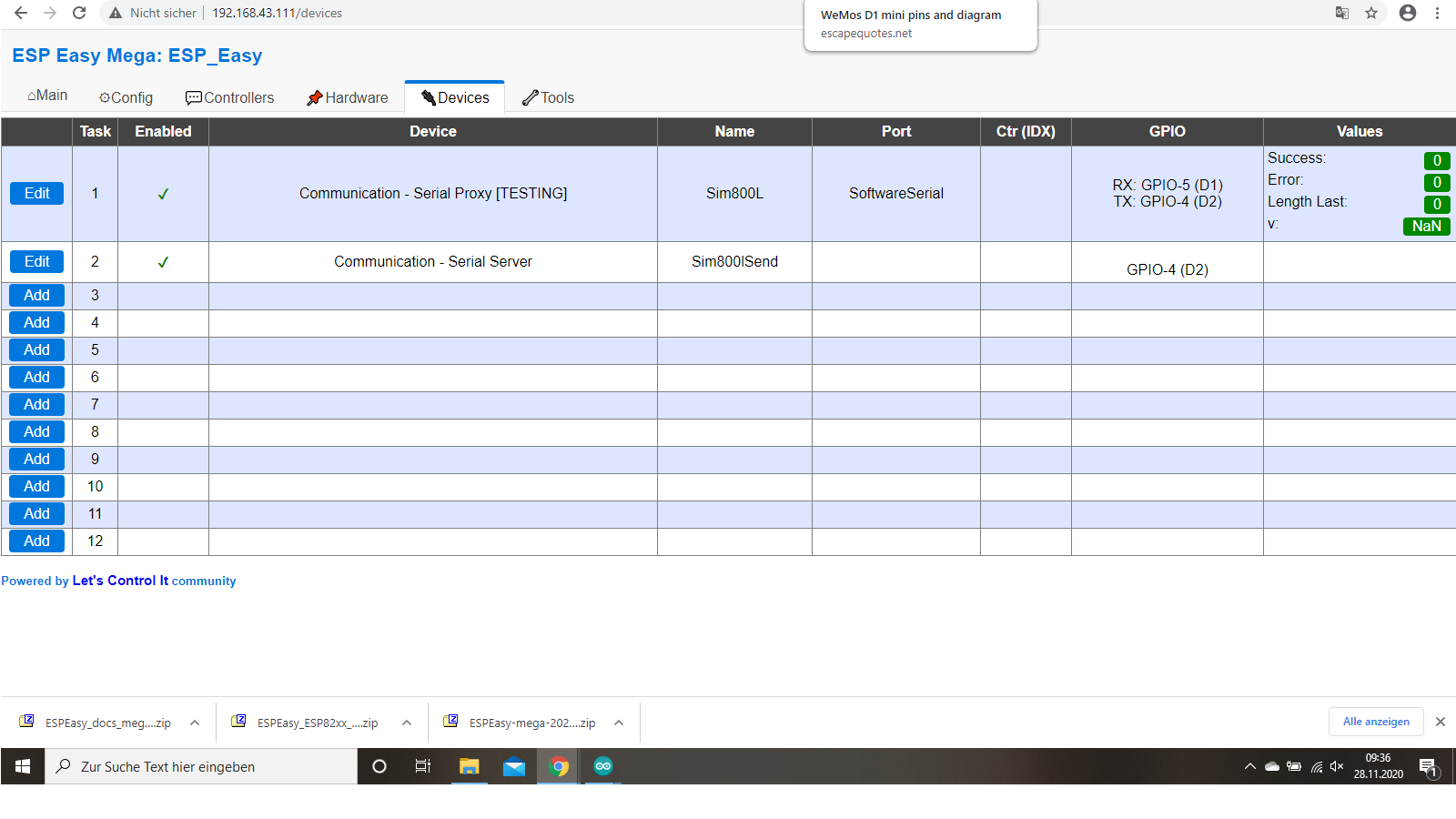The width and height of the screenshot is (1456, 819).
Task: Click the 'RX: GPIO-5 (D1)' text
Action: 1168,185
